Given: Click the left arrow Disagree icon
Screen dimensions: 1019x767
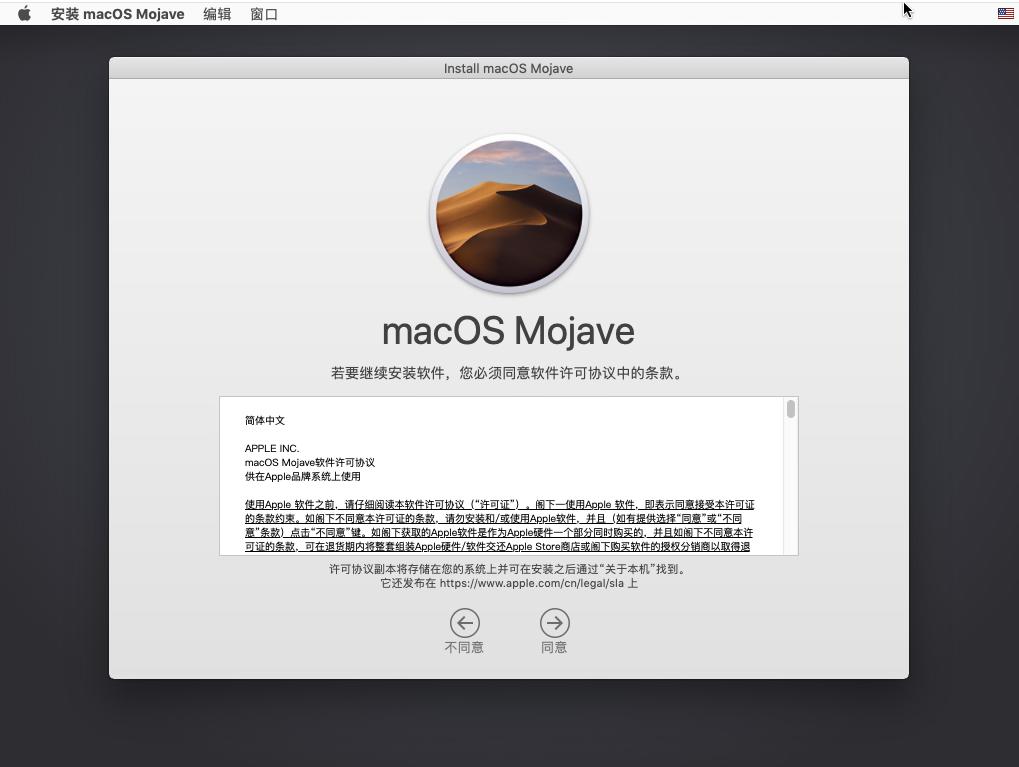Looking at the screenshot, I should point(464,622).
